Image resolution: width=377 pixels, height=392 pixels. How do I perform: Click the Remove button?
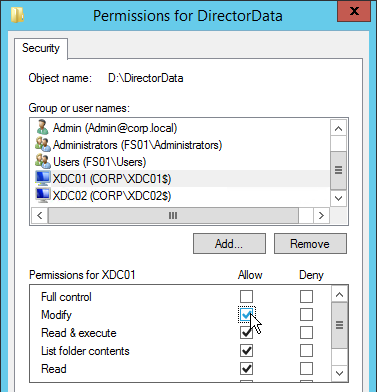click(x=310, y=244)
